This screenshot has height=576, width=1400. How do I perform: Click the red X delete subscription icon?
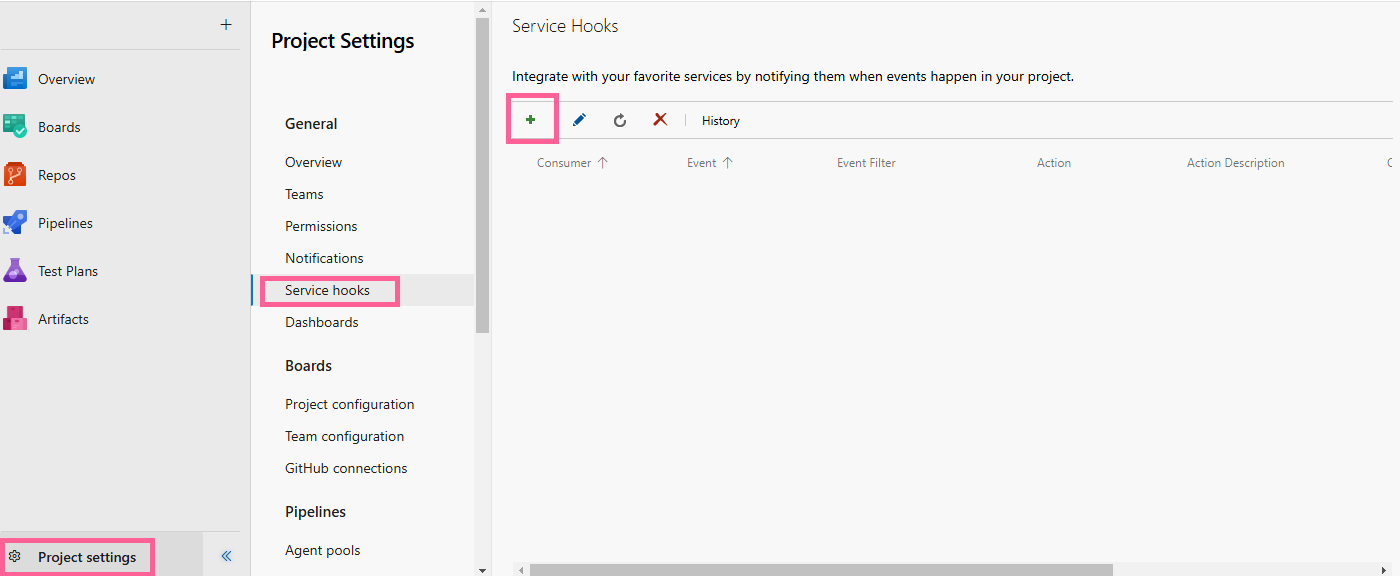[x=660, y=120]
